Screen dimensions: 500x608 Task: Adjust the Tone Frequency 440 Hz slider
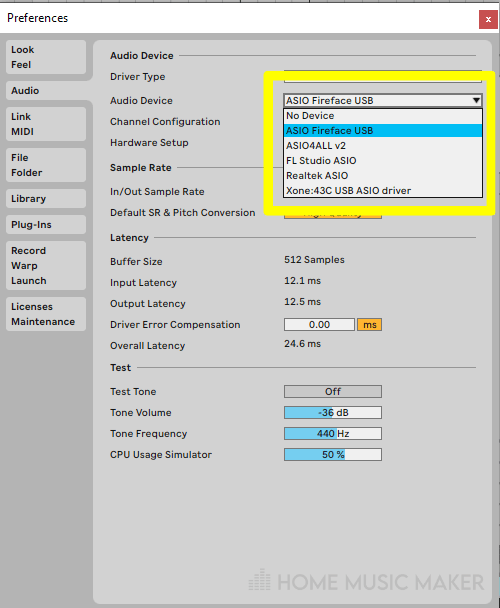tap(333, 433)
